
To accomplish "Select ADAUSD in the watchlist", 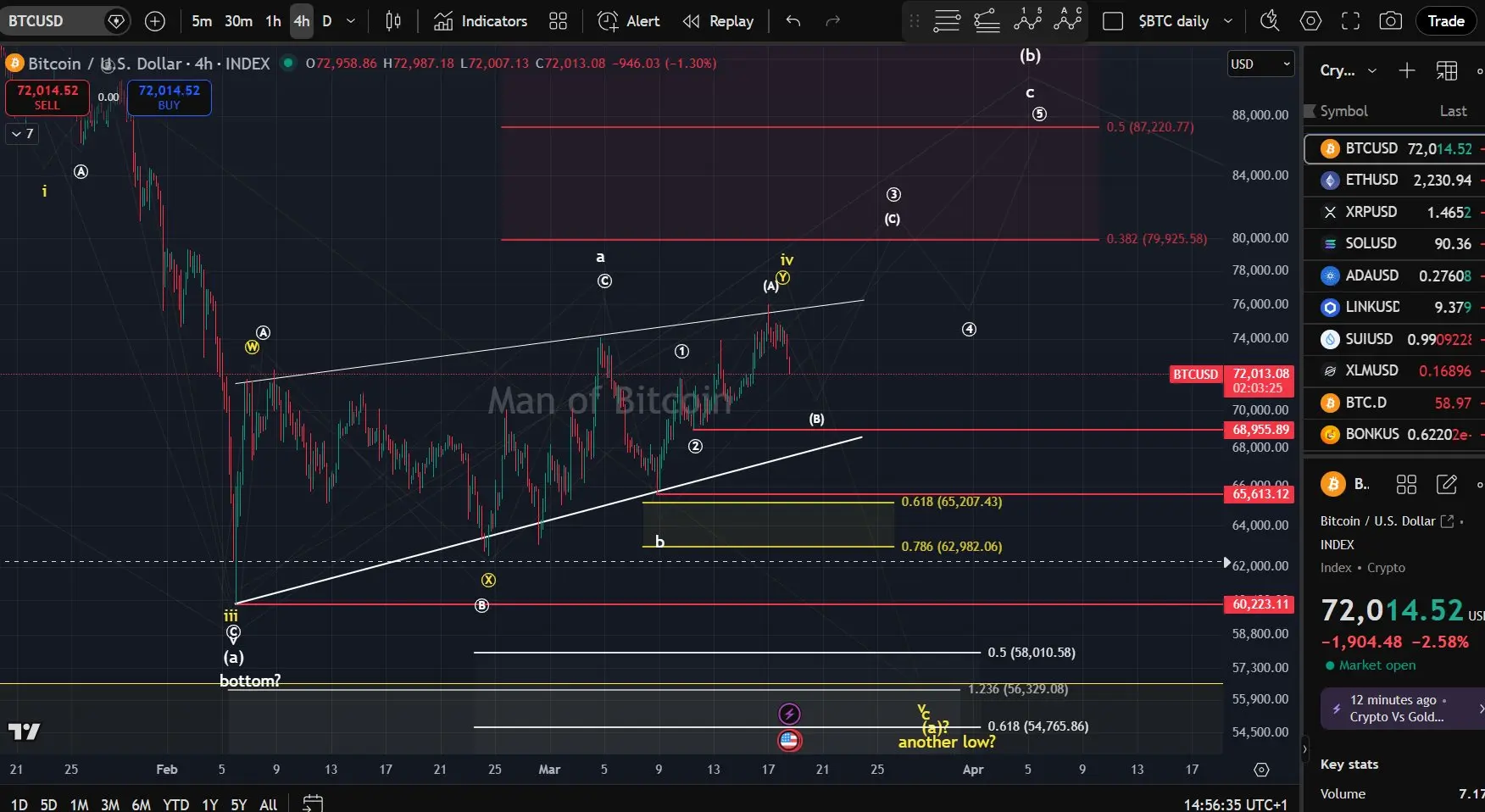I will click(x=1394, y=275).
